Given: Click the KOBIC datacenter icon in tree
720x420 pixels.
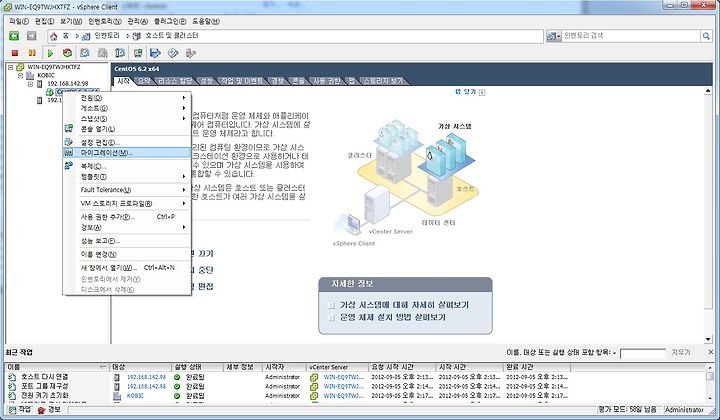Looking at the screenshot, I should (30, 75).
